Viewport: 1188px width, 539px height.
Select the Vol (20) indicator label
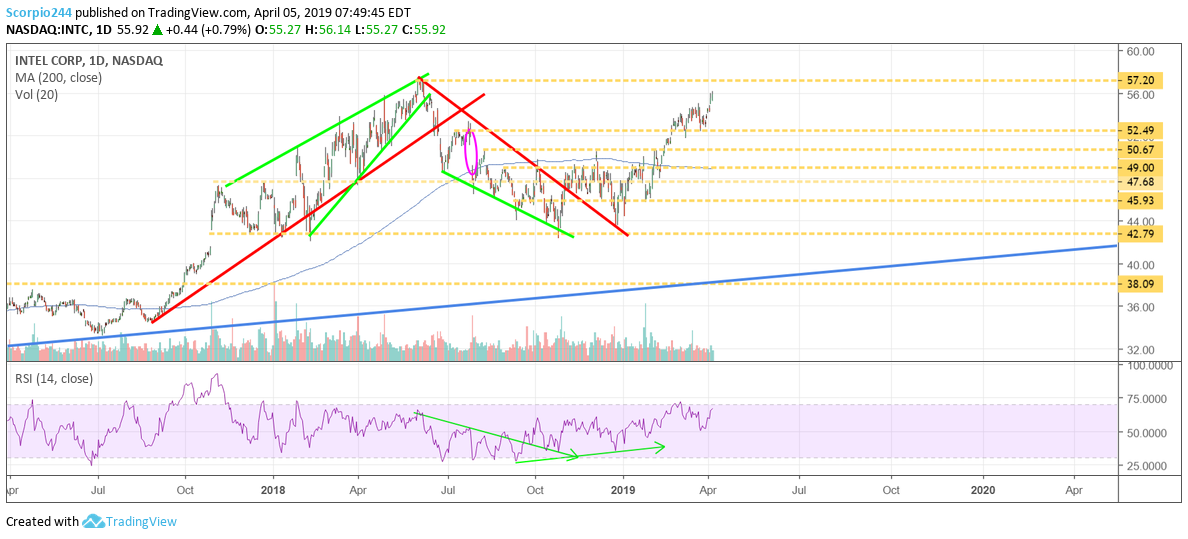coord(37,95)
